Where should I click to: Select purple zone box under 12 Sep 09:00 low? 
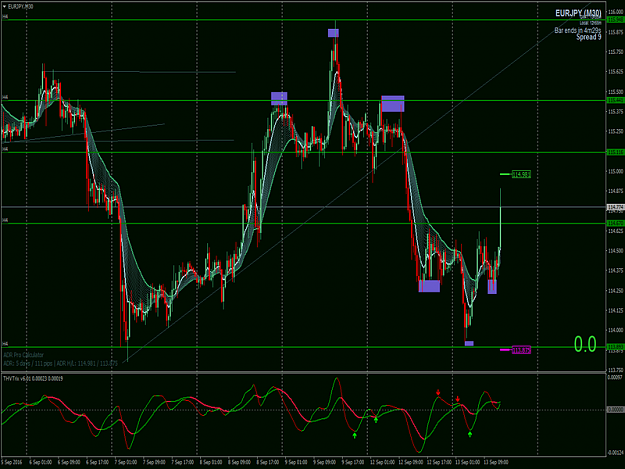coord(429,286)
